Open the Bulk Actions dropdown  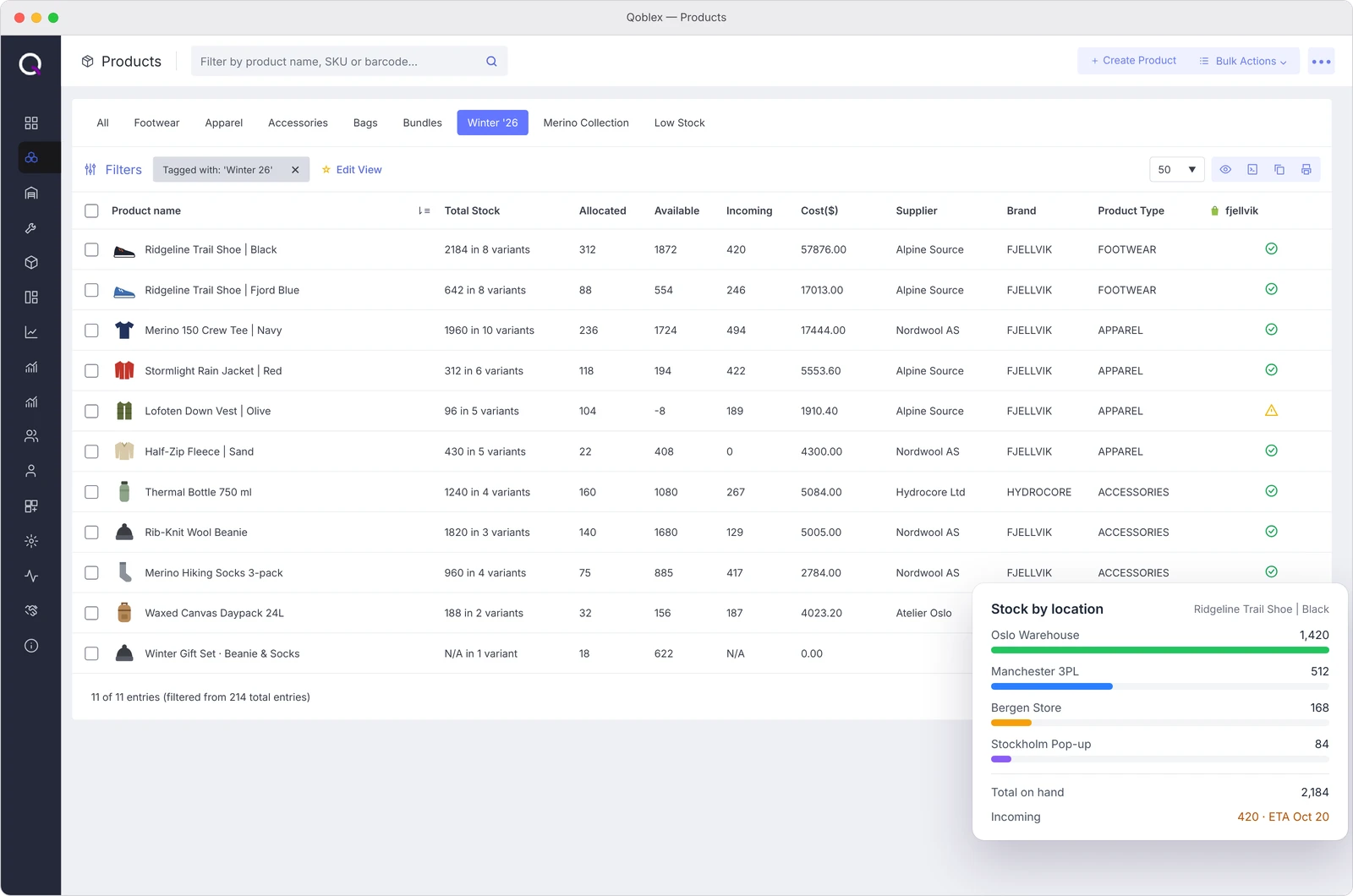point(1243,61)
